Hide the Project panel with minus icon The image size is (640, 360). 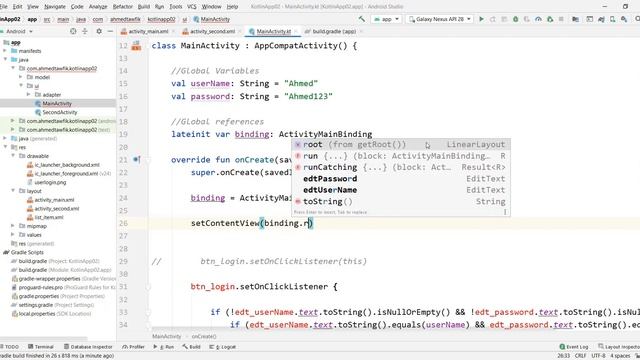coord(110,31)
